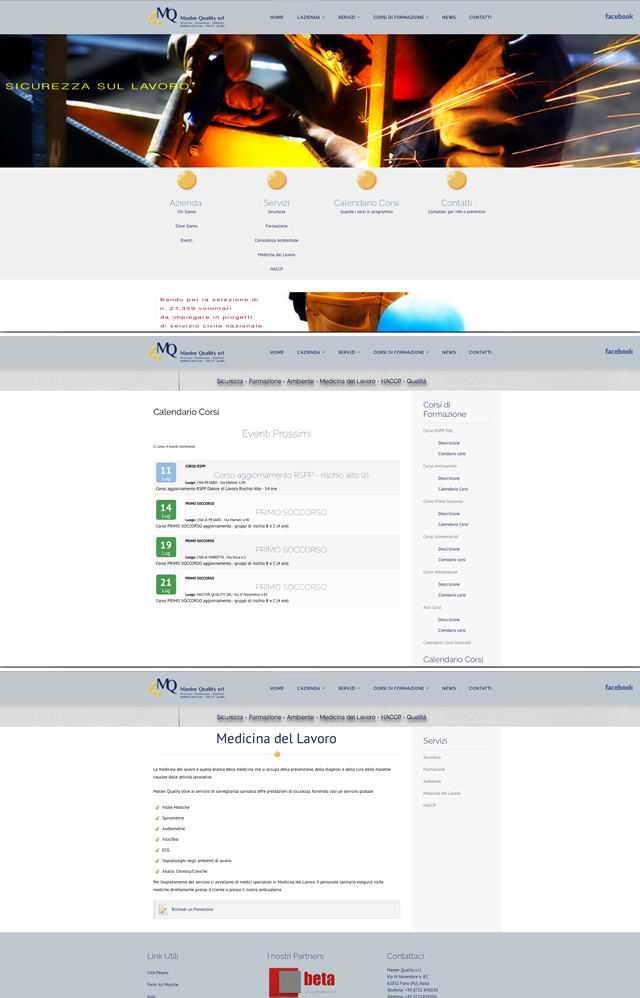Viewport: 640px width, 998px height.
Task: Expand SERVIZI menu above the welding banner
Action: pyautogui.click(x=349, y=17)
